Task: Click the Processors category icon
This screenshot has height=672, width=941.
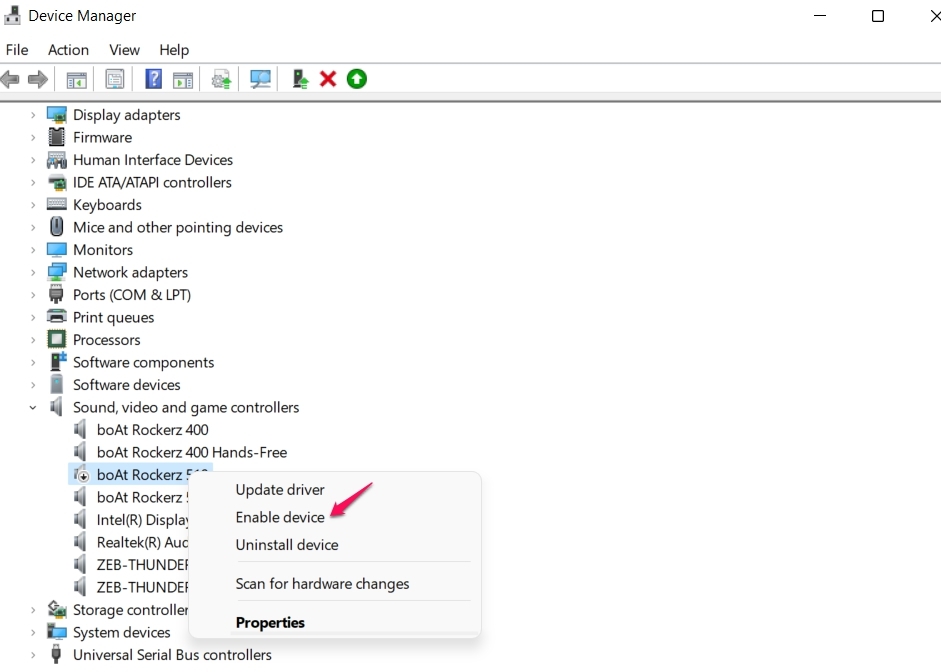Action: pyautogui.click(x=56, y=340)
